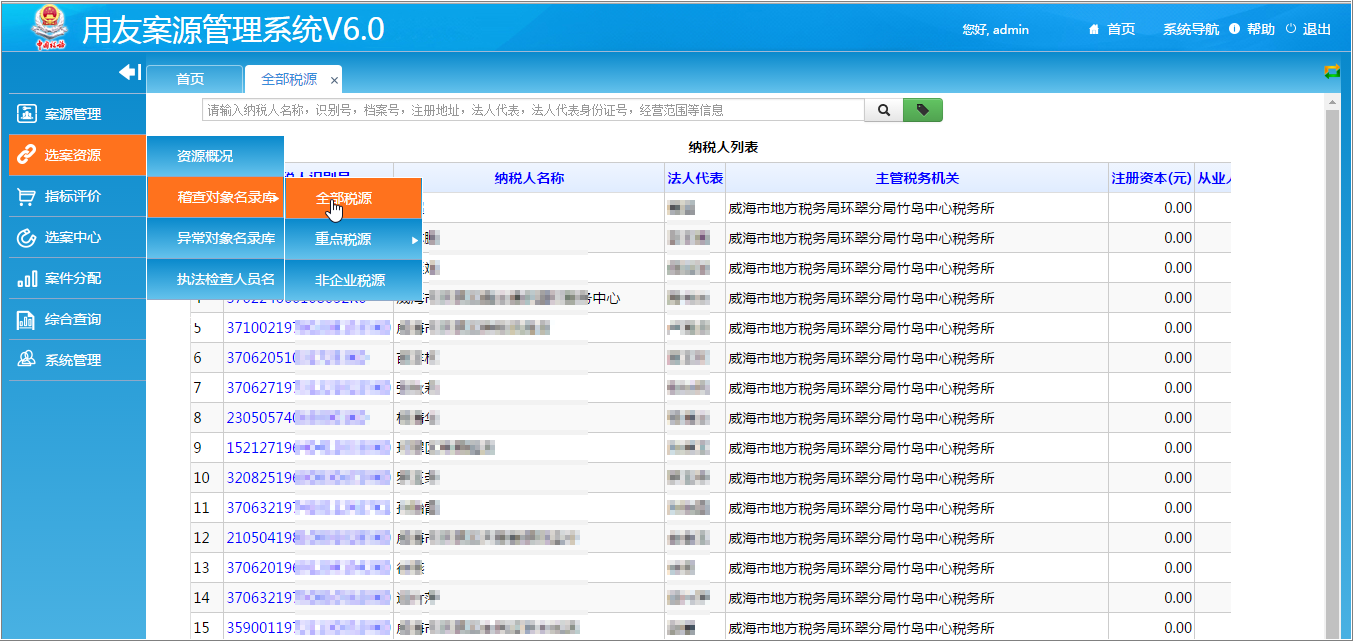Collapse the left sidebar arrow icon

(x=130, y=72)
